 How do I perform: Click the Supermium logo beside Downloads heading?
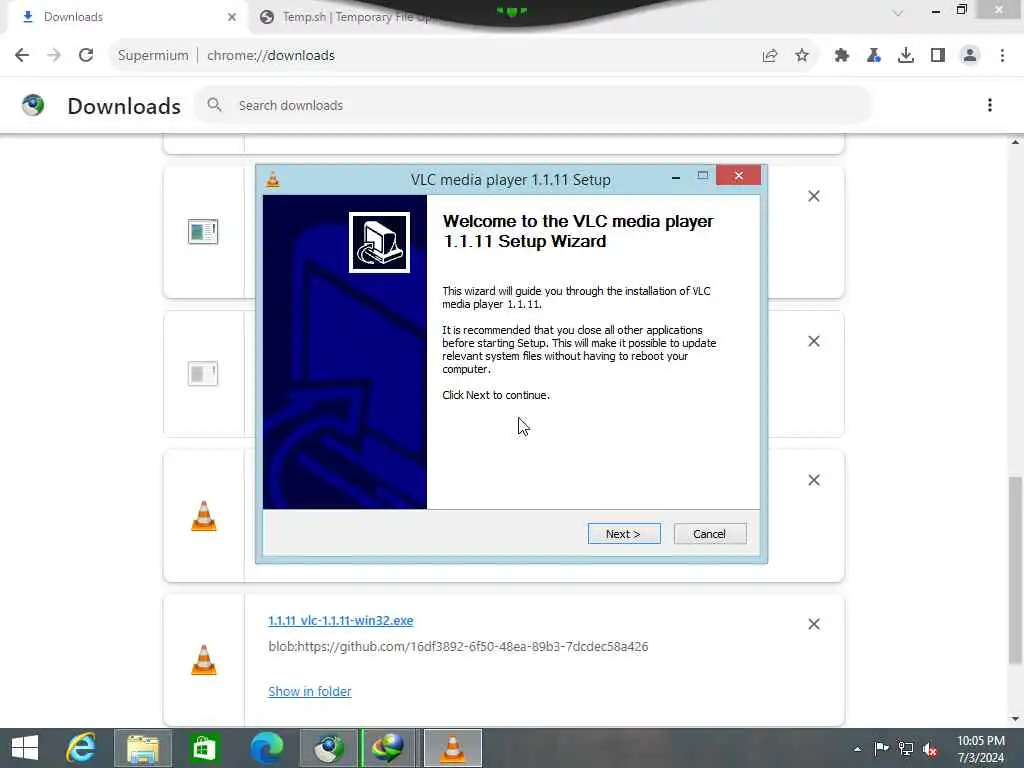[33, 105]
